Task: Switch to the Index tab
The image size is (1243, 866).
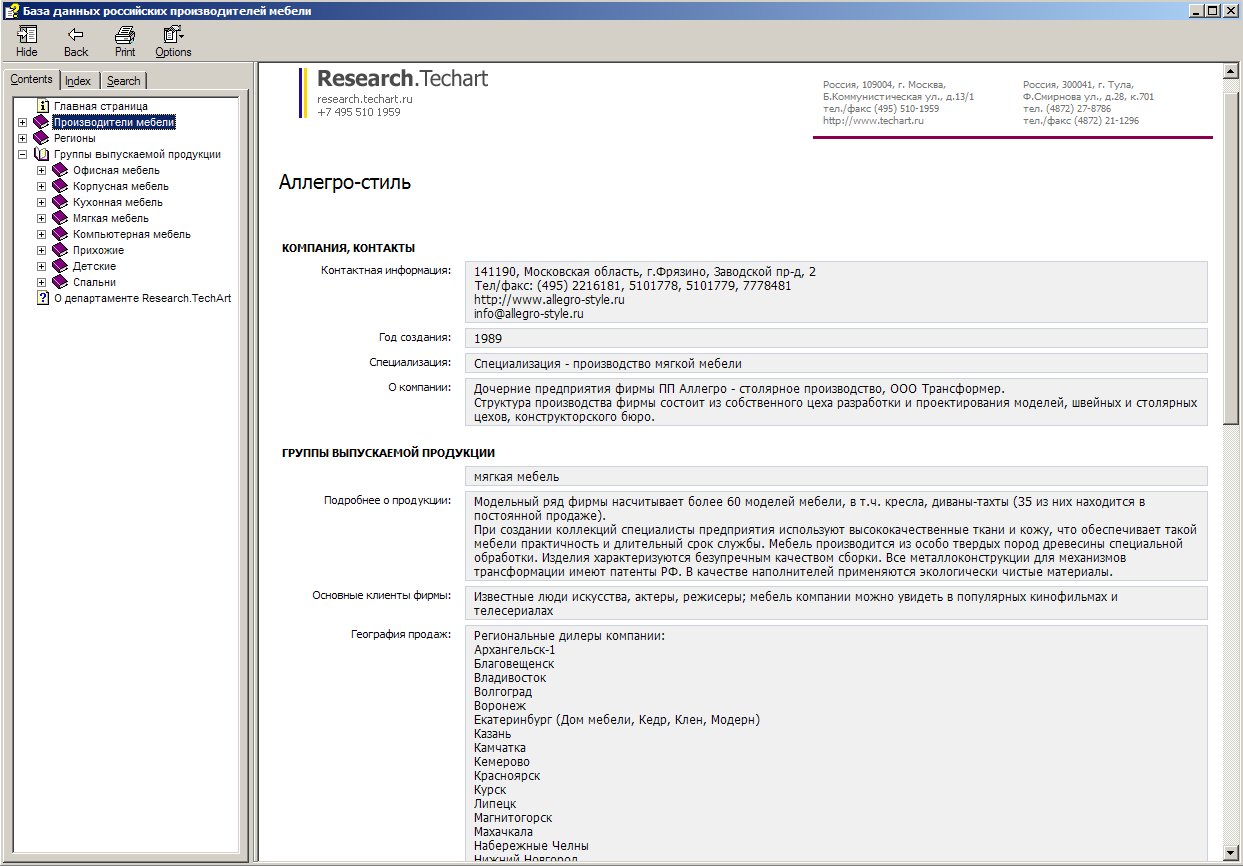Action: click(78, 81)
